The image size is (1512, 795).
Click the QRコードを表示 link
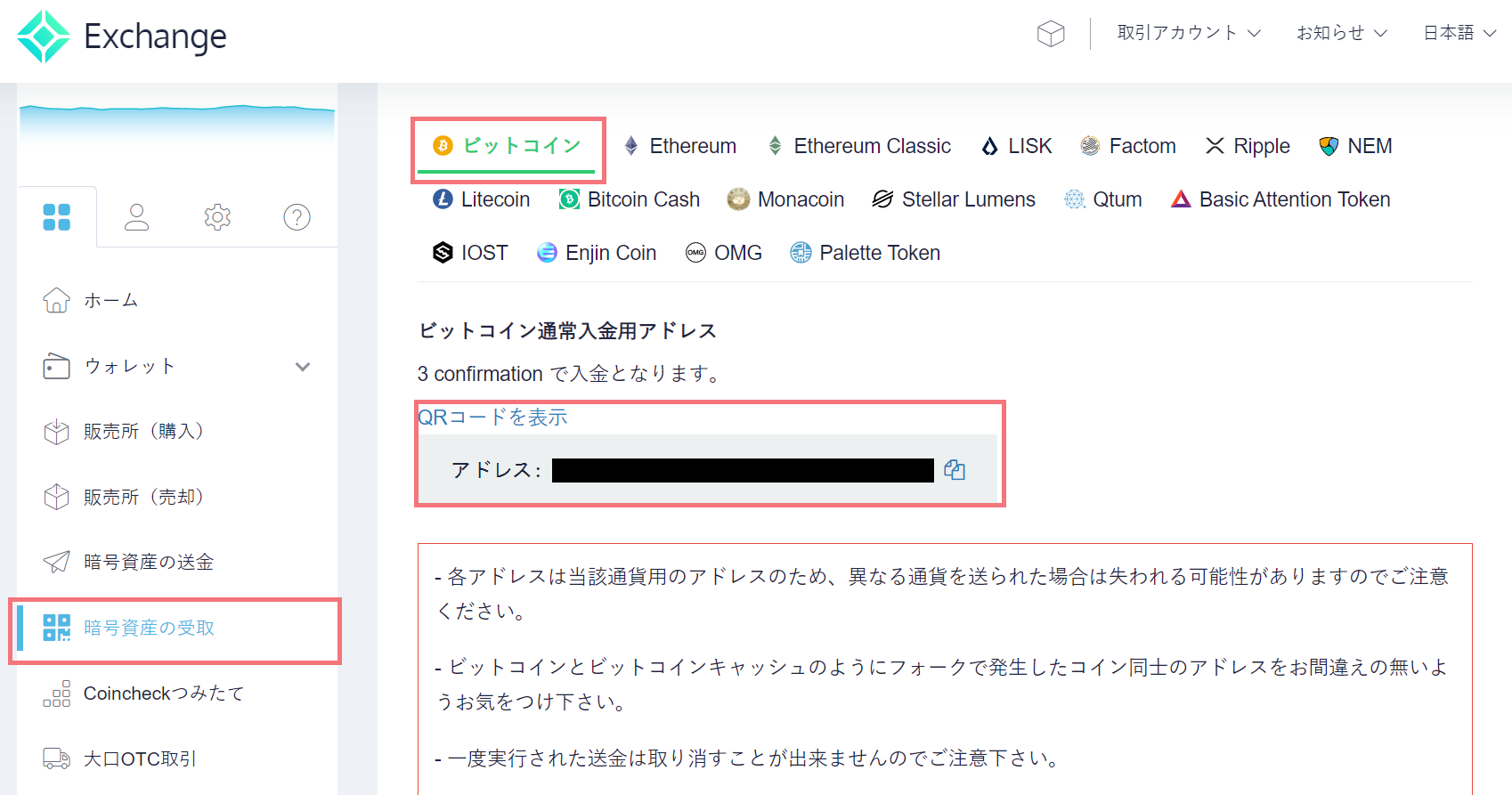point(492,417)
